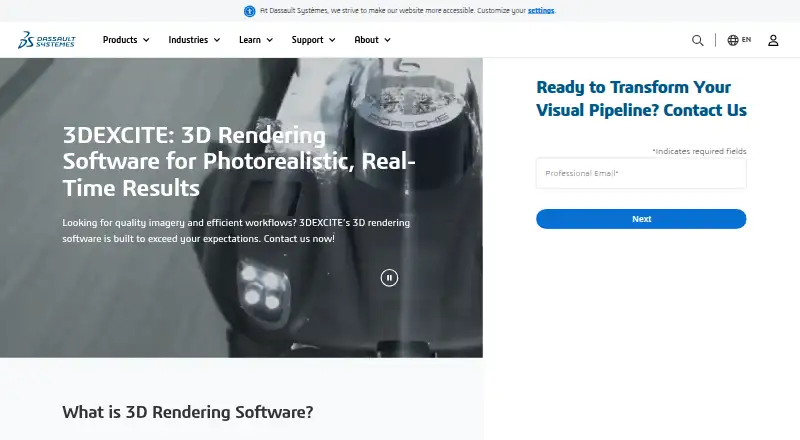Submit form with Next button
Screen dimensions: 800x440
pos(641,219)
